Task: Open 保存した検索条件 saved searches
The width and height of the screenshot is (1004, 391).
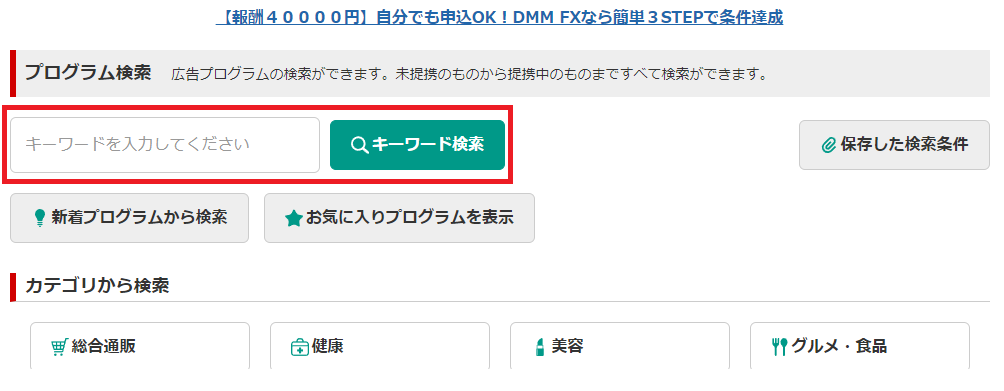Action: point(894,145)
